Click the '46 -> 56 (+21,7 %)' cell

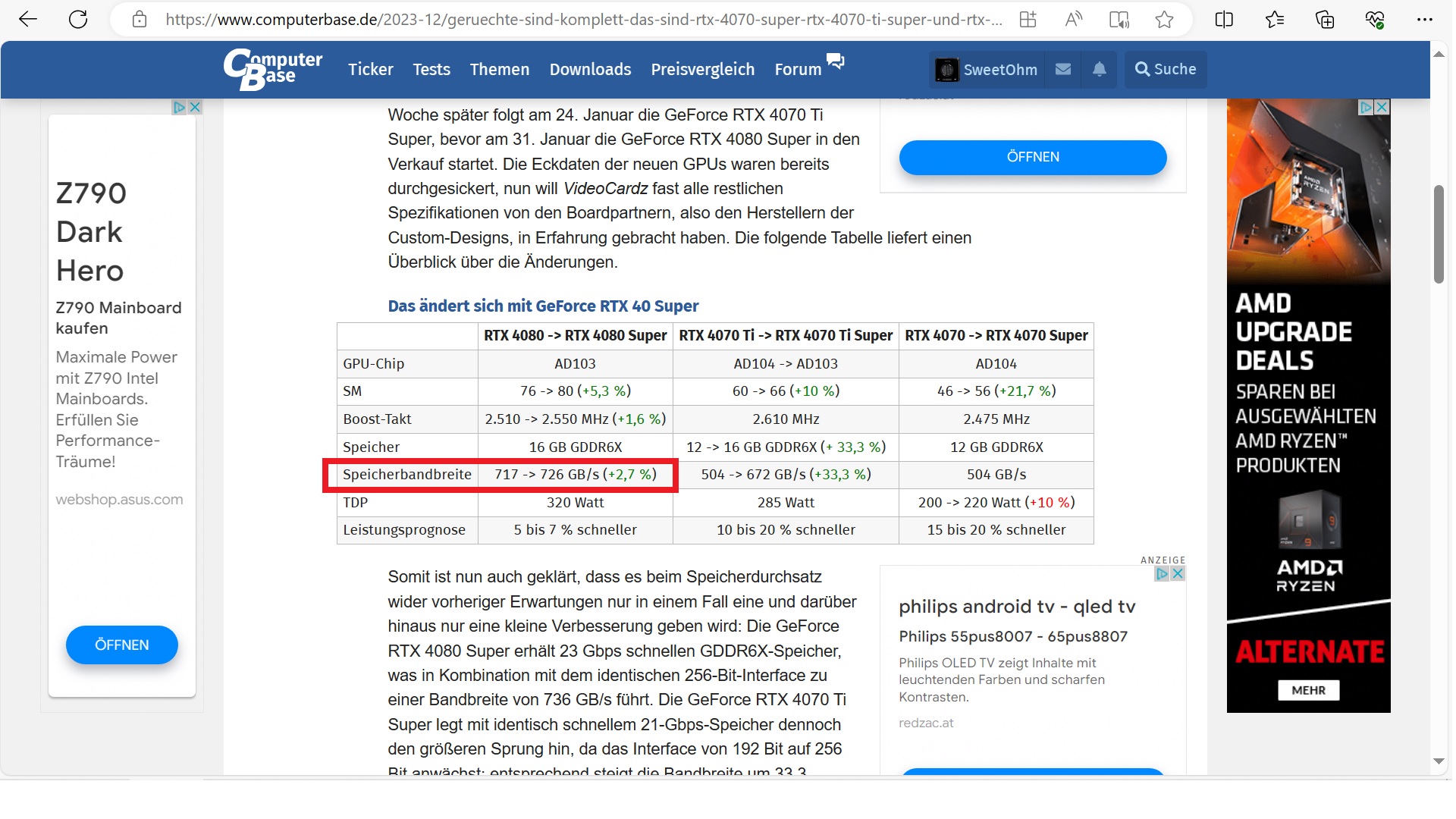tap(996, 391)
